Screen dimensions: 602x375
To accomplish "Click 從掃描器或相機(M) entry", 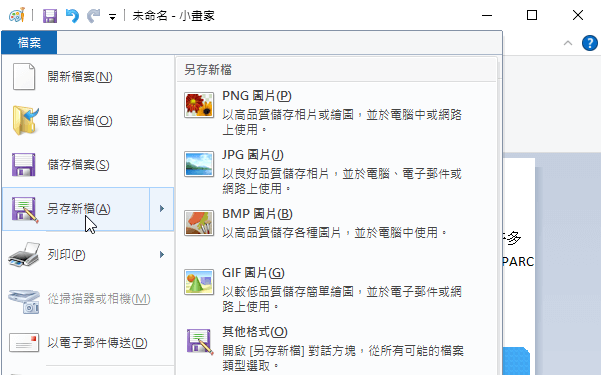I will (88, 299).
